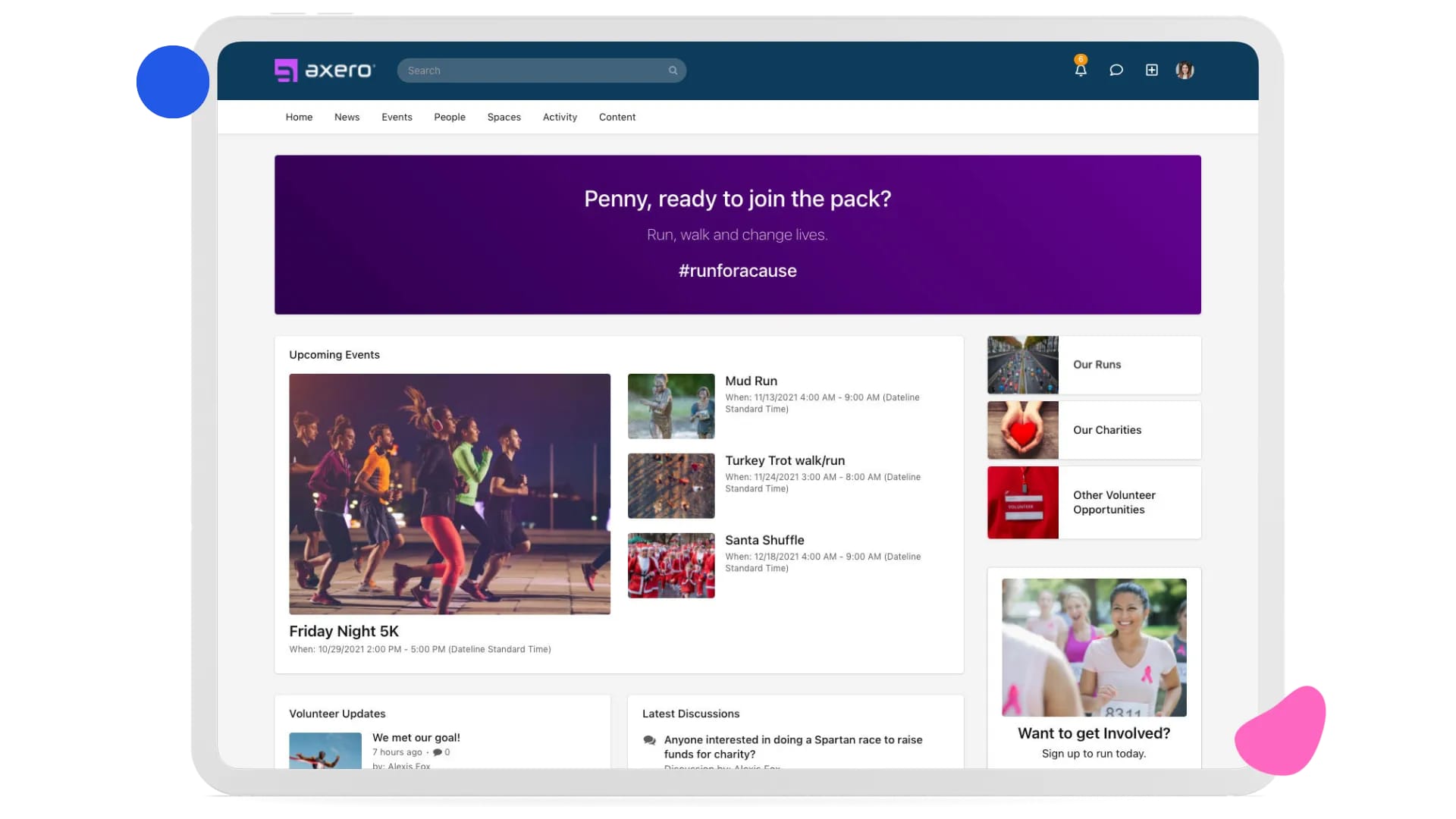Open the Events menu item
Screen dimensions: 1456x819
click(x=397, y=117)
